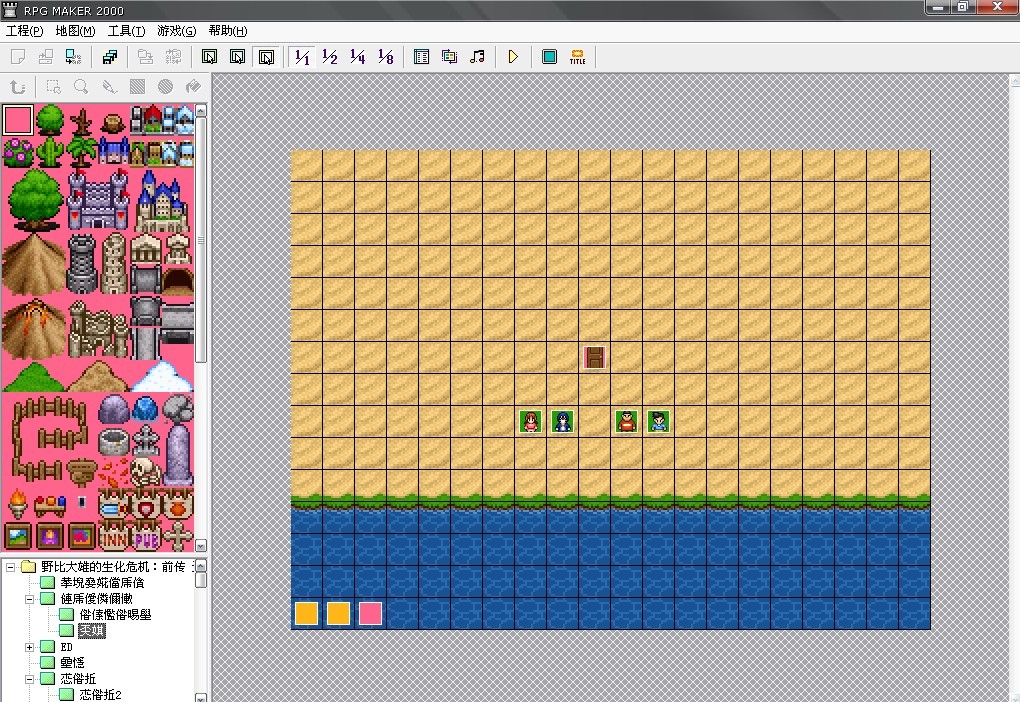Collapse the 恋偕抝 map tree node
Viewport: 1020px width, 702px height.
pos(30,678)
